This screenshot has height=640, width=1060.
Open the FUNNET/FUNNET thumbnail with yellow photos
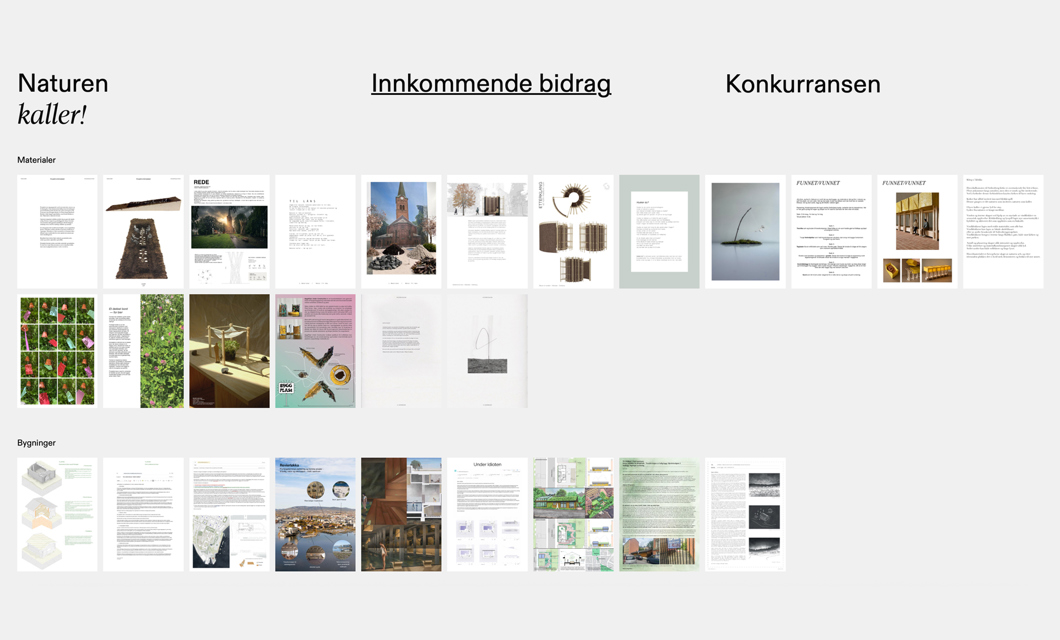tap(917, 232)
